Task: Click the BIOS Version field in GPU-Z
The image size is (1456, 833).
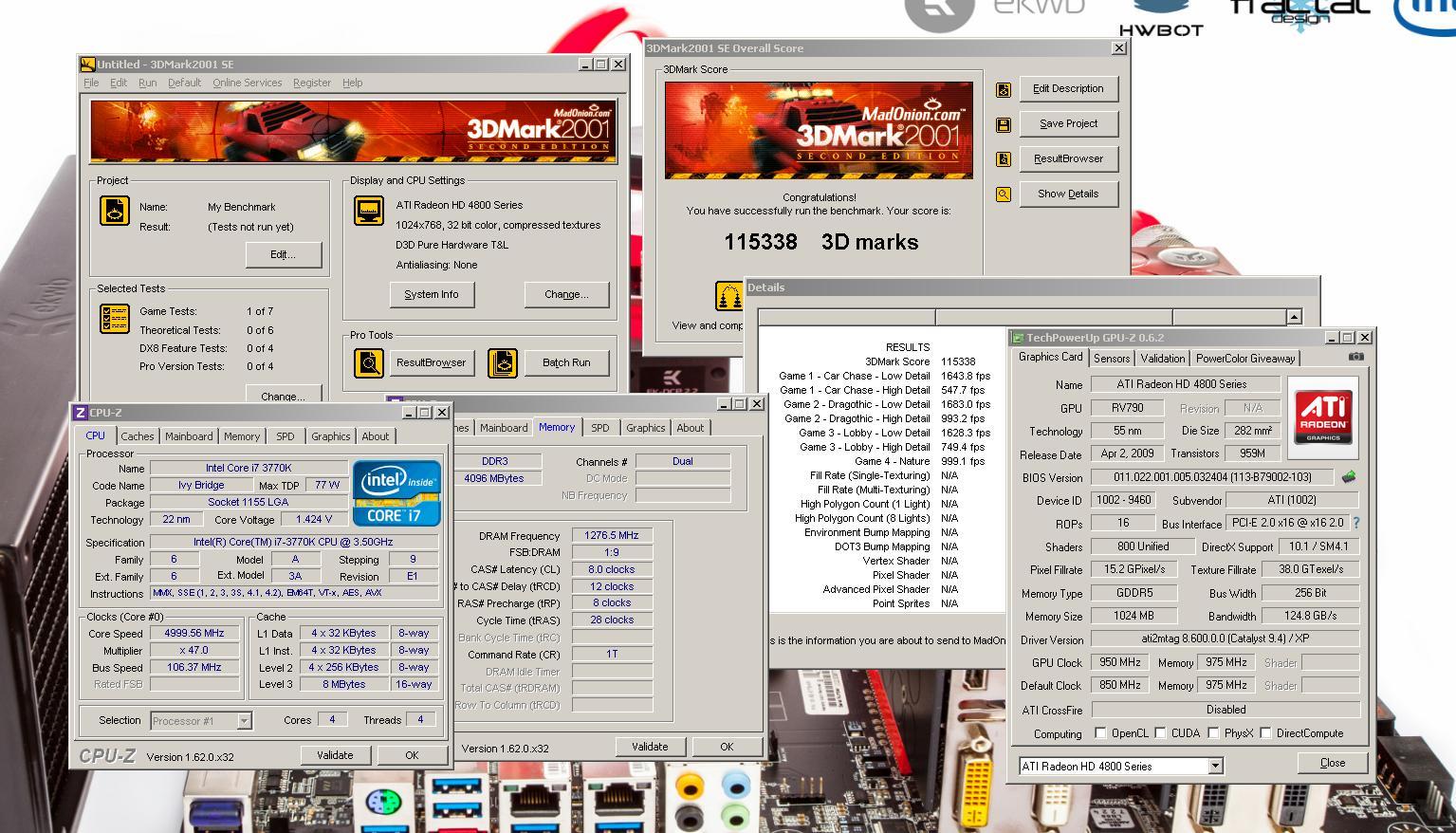Action: (1212, 477)
